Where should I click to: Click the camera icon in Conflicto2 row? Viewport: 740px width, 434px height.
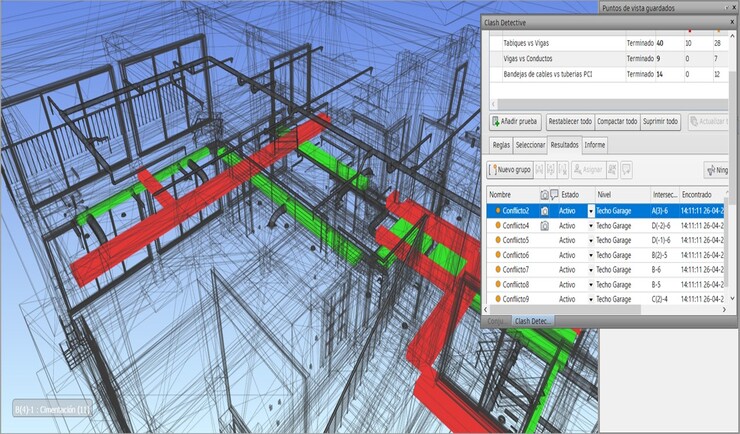click(x=545, y=211)
